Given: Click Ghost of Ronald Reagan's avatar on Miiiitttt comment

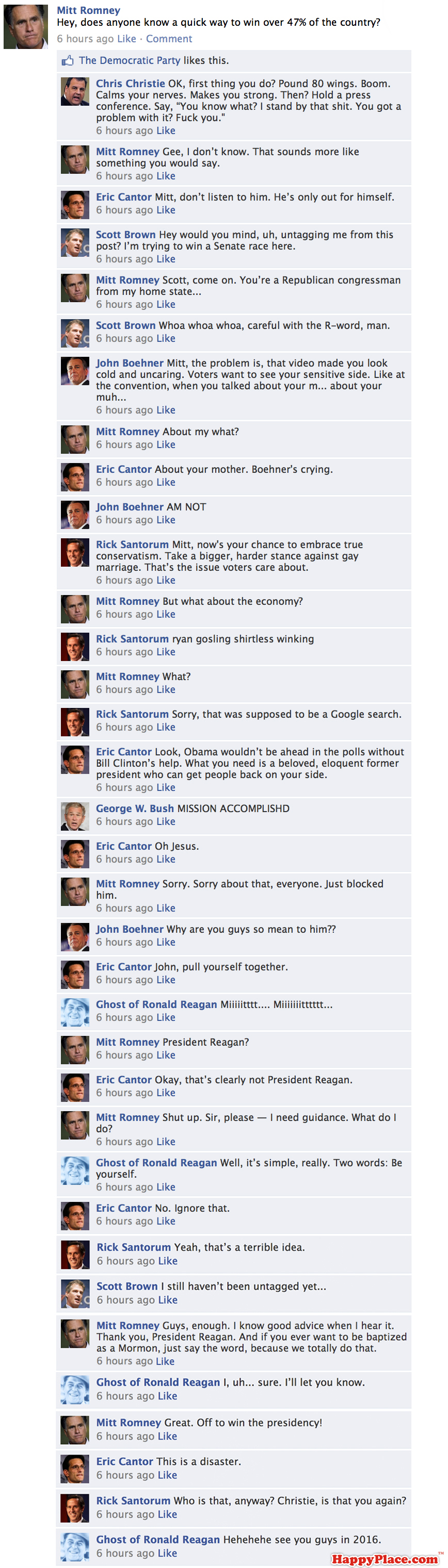Looking at the screenshot, I should 75,1012.
